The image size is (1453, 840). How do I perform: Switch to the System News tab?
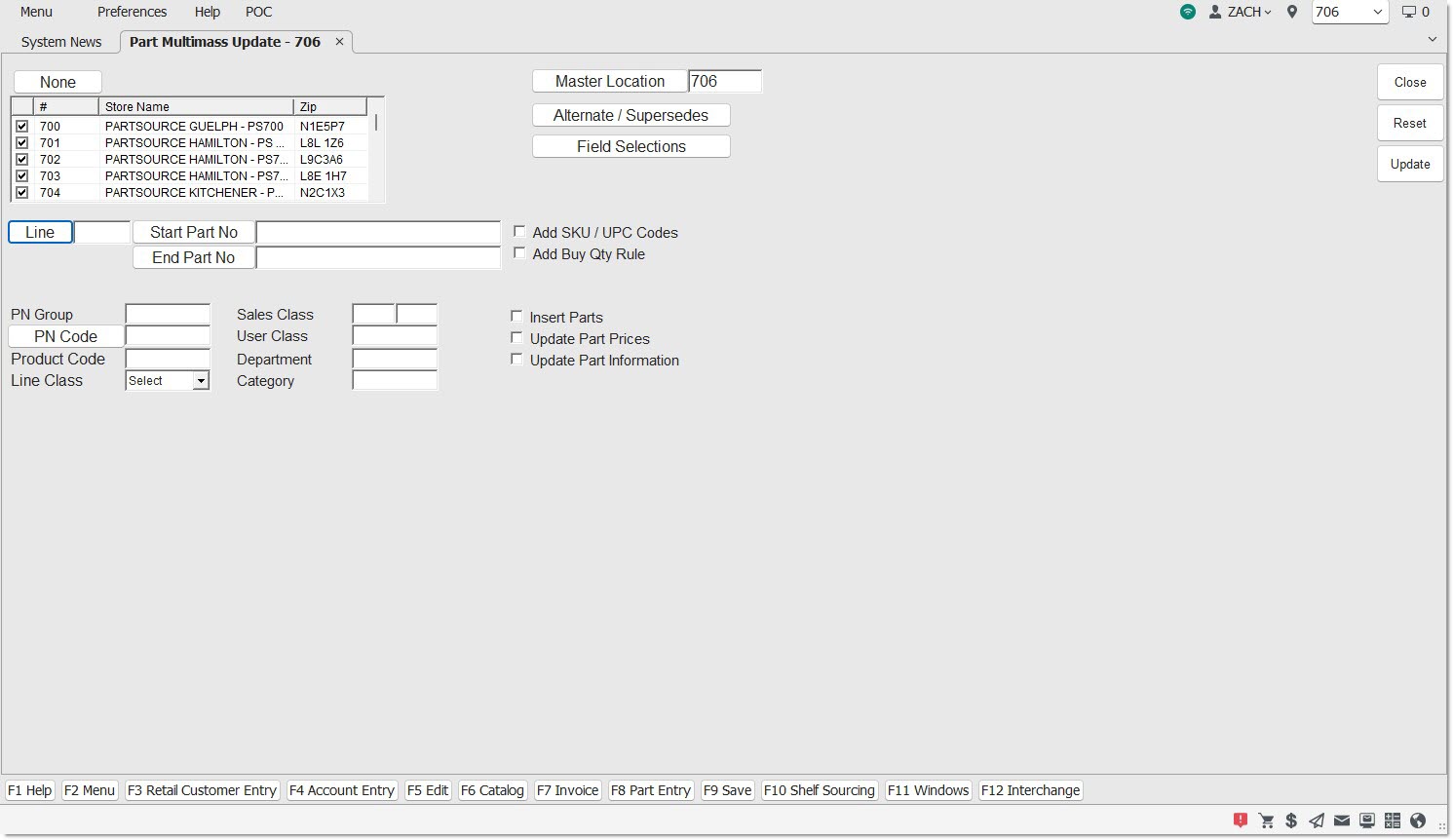pos(61,42)
